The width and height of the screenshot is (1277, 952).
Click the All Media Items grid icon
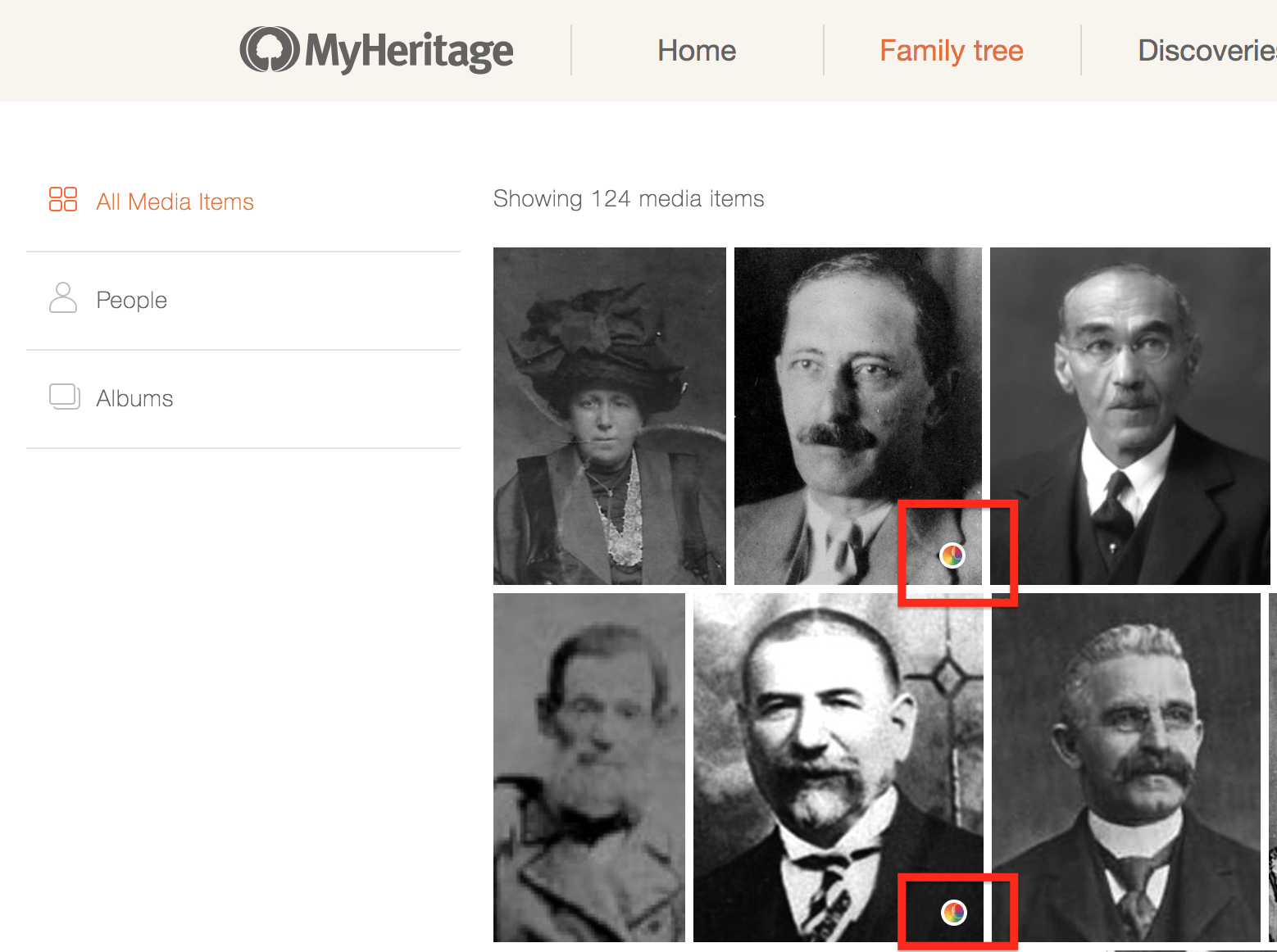tap(63, 199)
